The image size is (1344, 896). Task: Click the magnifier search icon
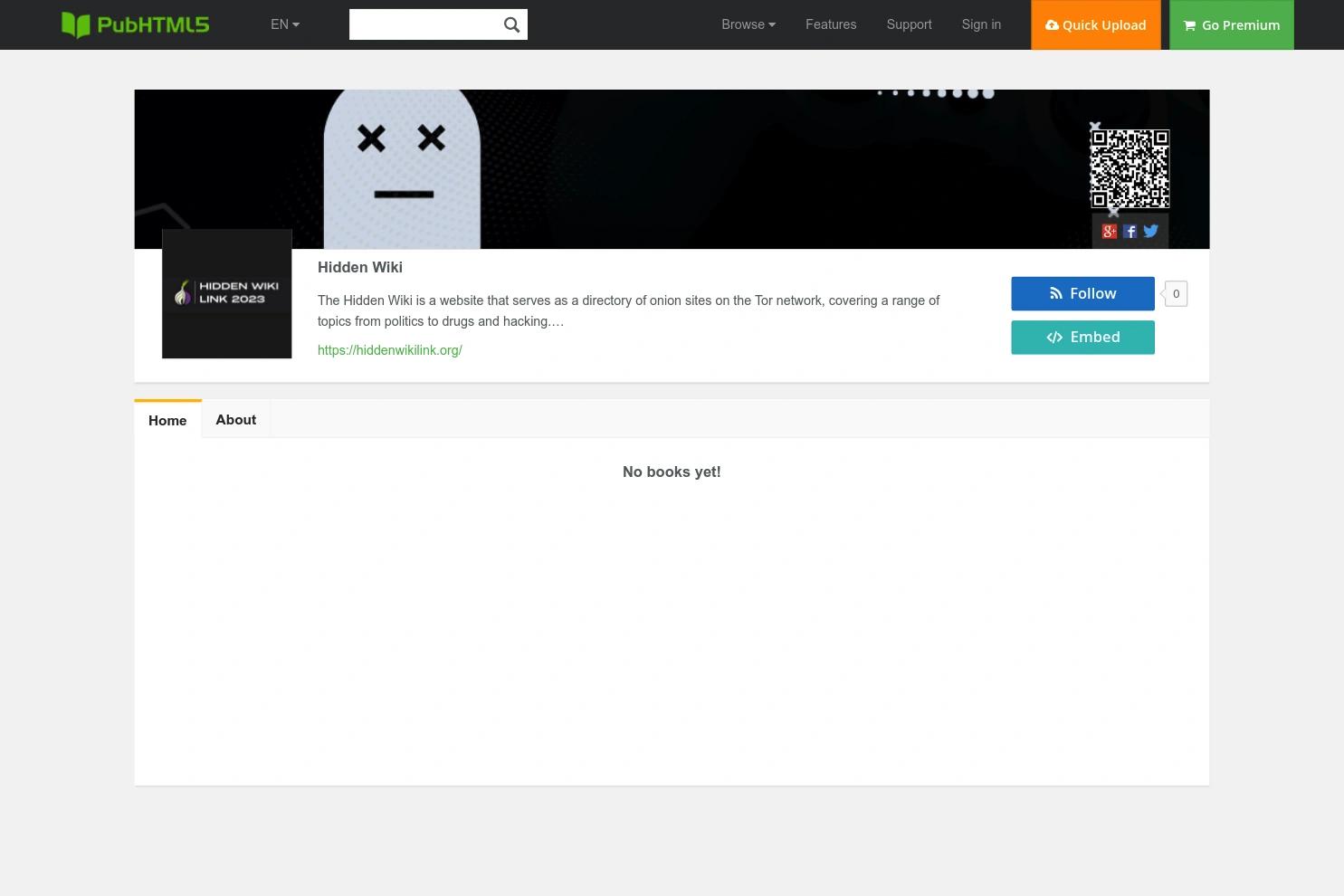pyautogui.click(x=511, y=24)
